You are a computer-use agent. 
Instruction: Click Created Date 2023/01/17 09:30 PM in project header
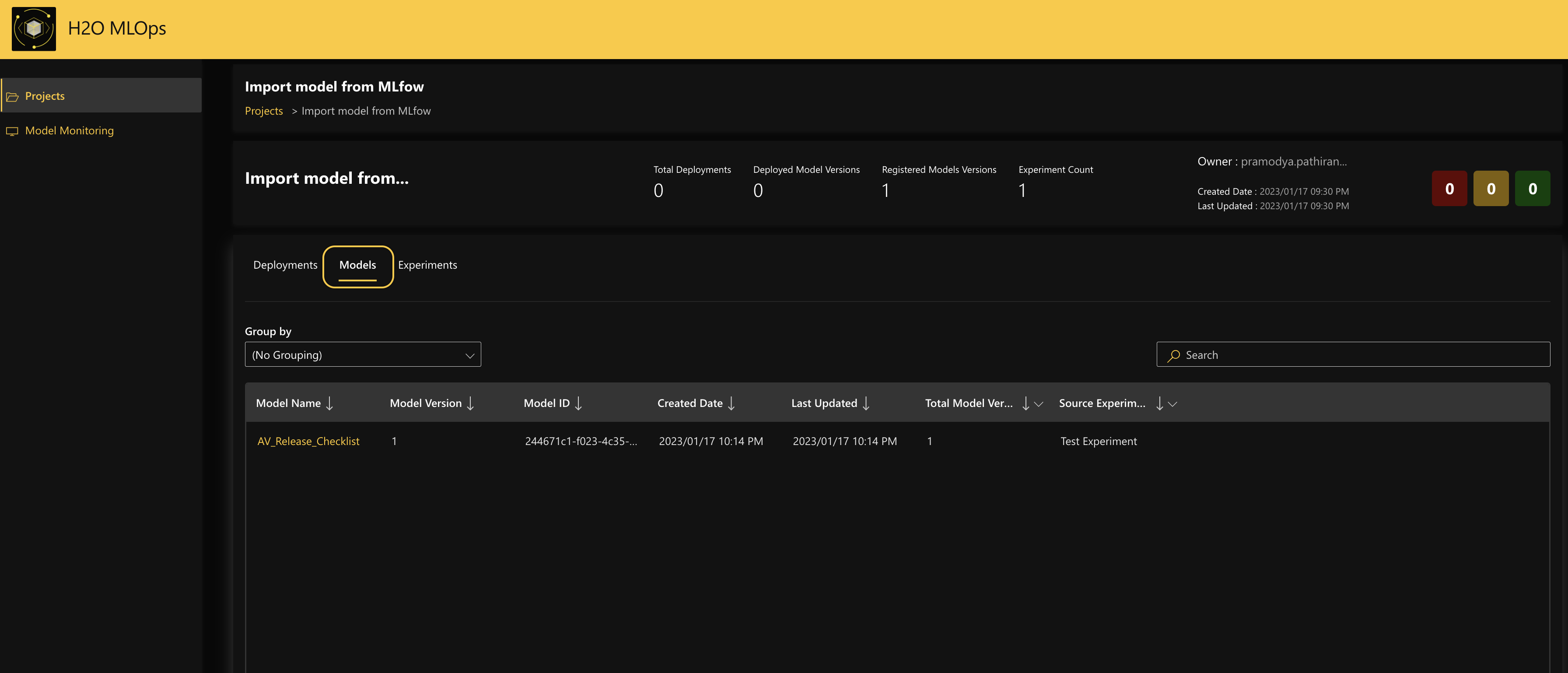1273,191
